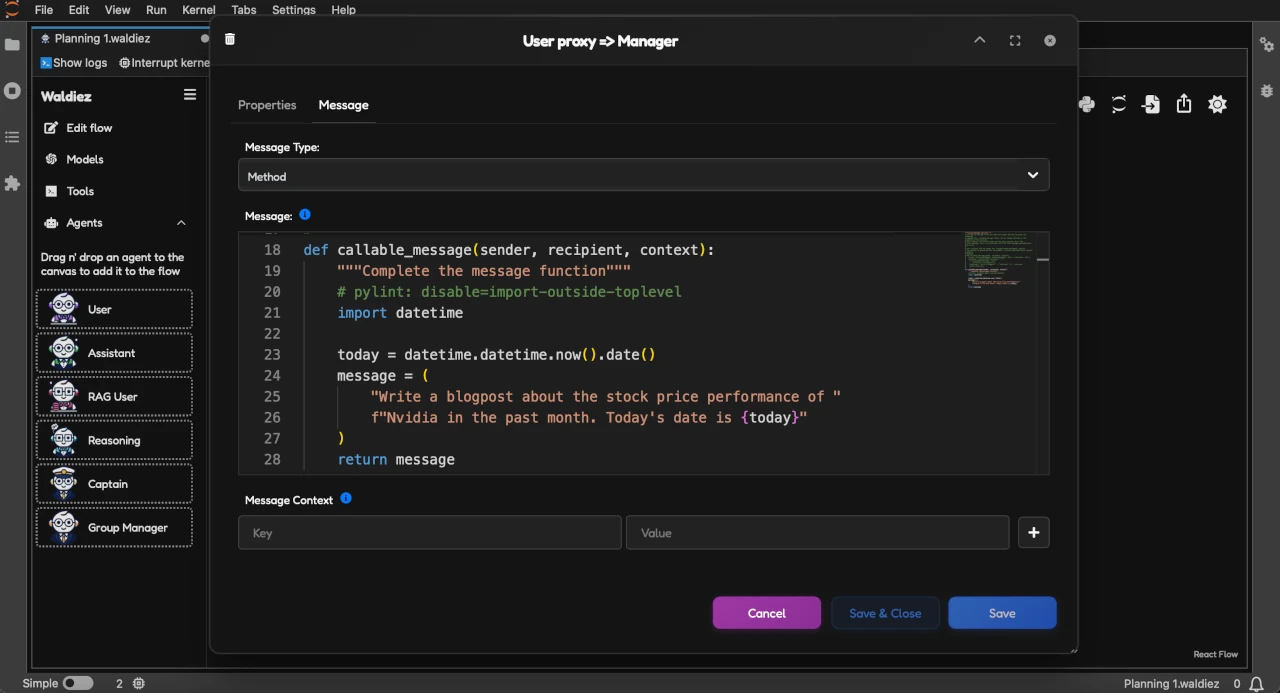Select the Assistant agent item
1280x693 pixels.
click(x=114, y=353)
